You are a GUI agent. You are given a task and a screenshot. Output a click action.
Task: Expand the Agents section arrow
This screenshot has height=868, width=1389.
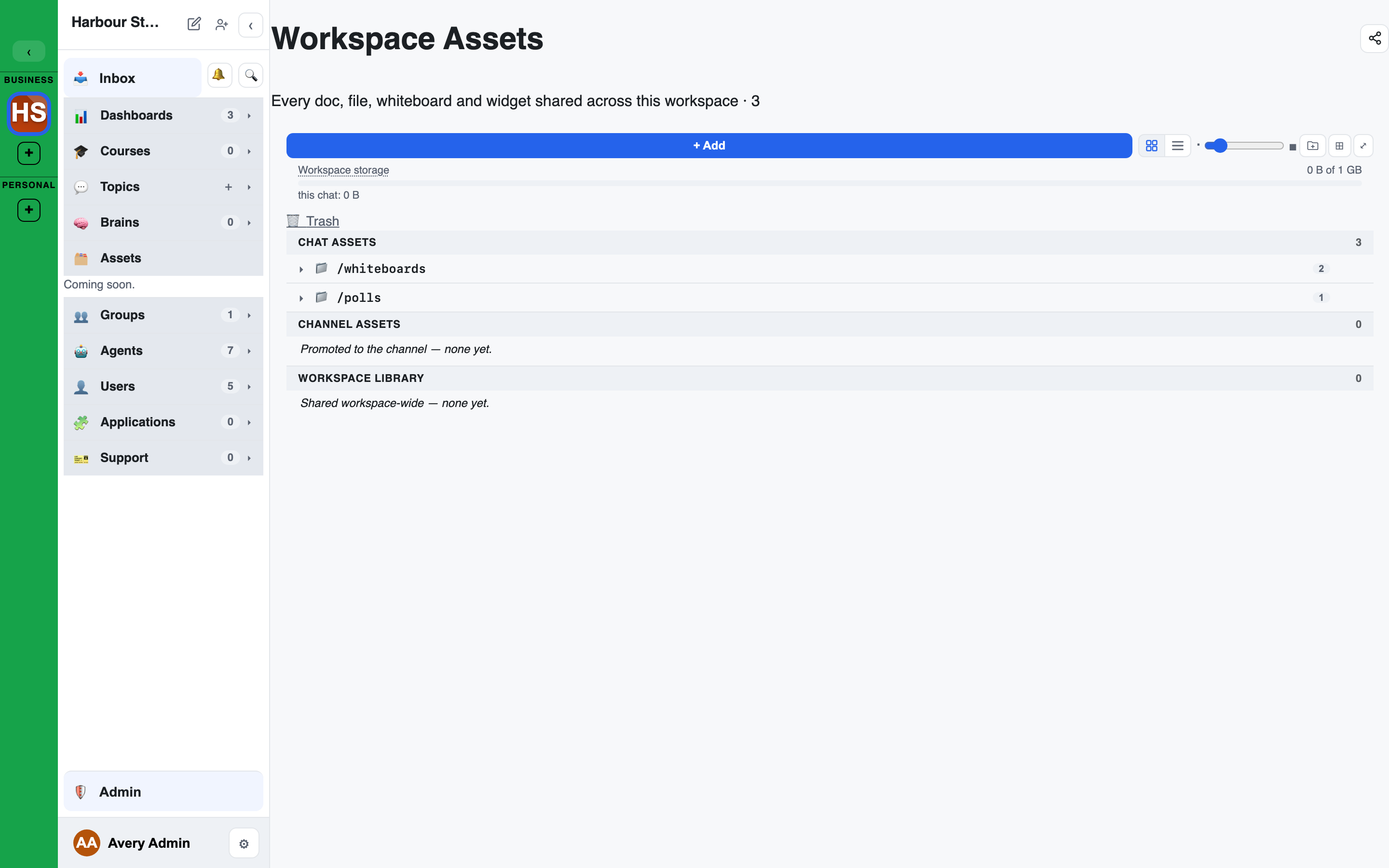249,351
